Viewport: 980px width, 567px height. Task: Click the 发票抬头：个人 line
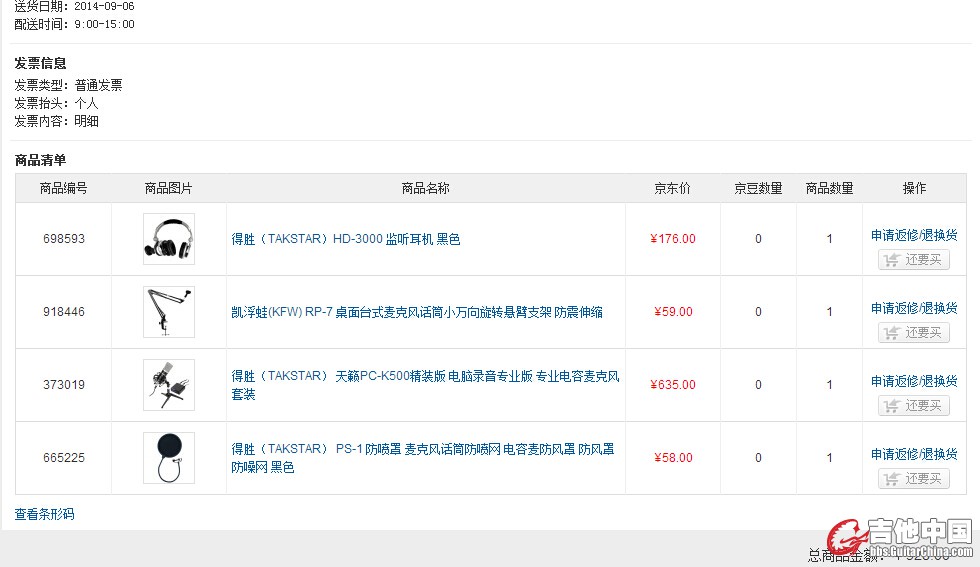[x=56, y=103]
